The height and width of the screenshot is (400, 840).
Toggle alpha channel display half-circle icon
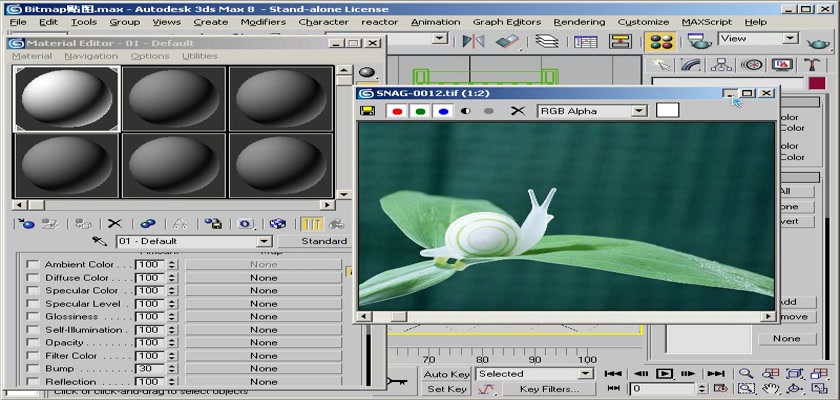pos(466,111)
